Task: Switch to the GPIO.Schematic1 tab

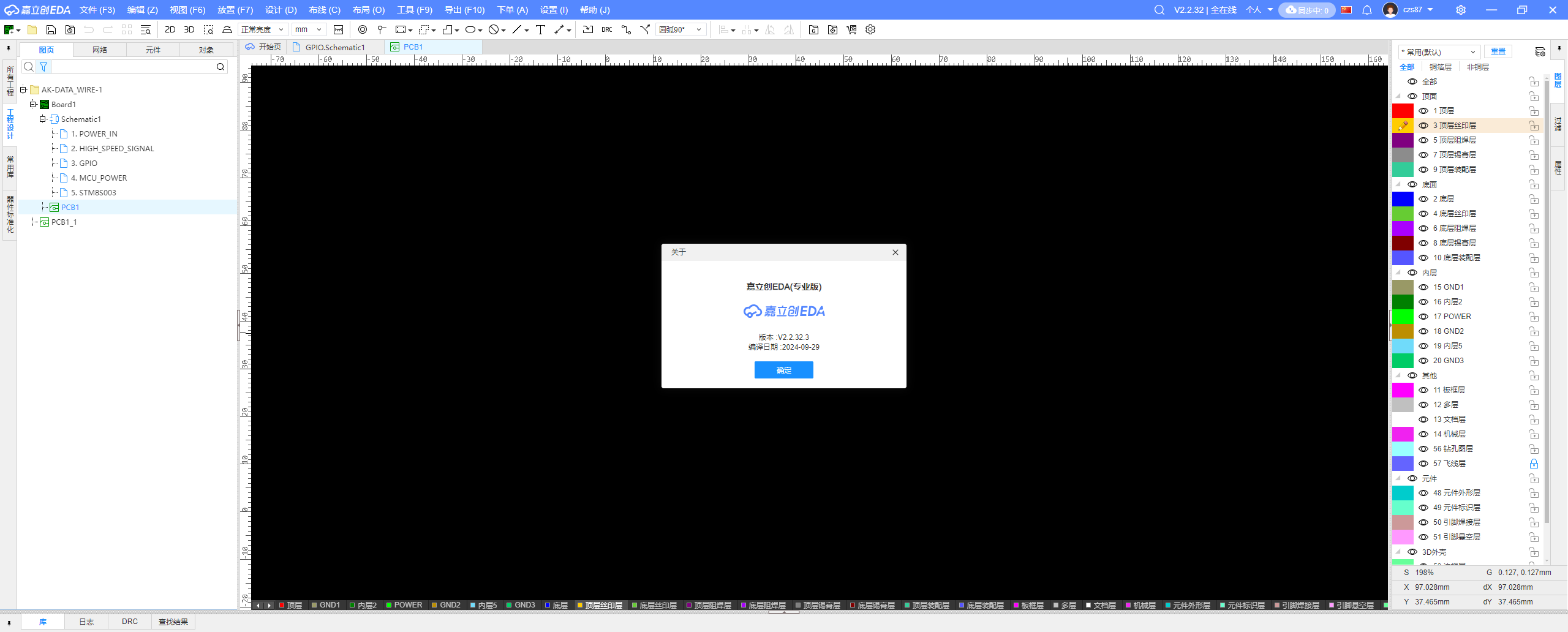Action: (x=334, y=47)
